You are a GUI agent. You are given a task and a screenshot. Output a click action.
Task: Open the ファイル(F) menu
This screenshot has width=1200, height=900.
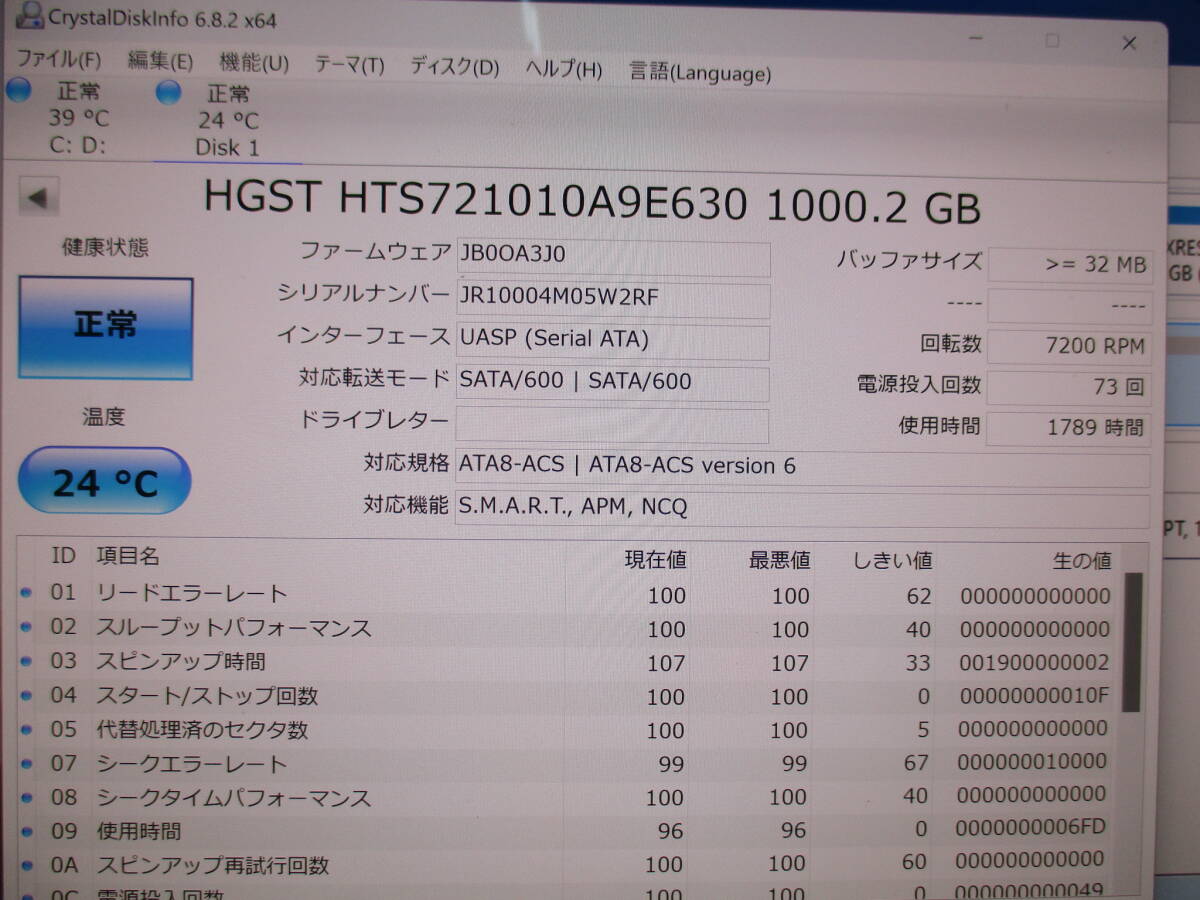pyautogui.click(x=59, y=59)
